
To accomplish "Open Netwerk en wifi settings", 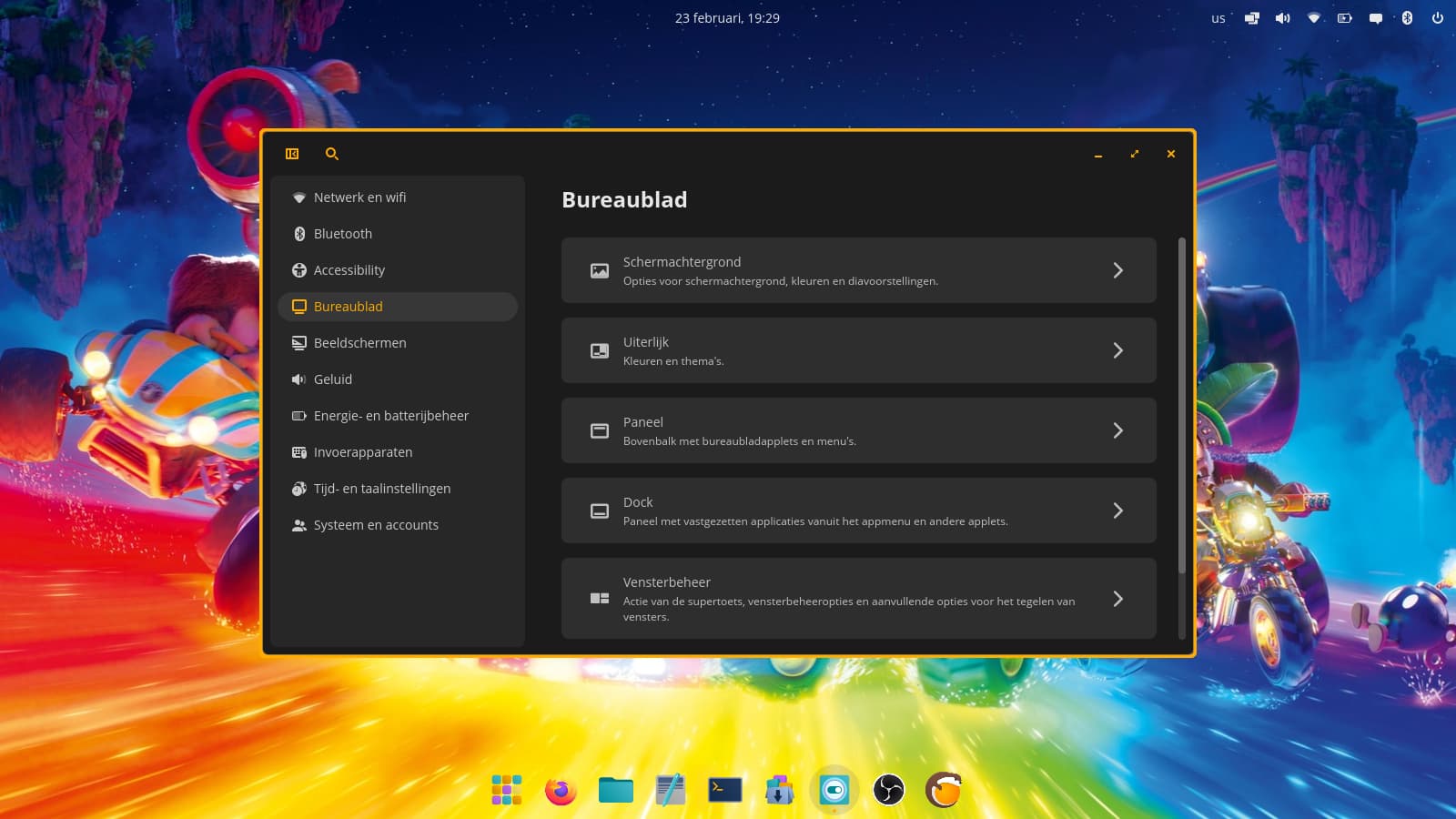I will click(398, 197).
